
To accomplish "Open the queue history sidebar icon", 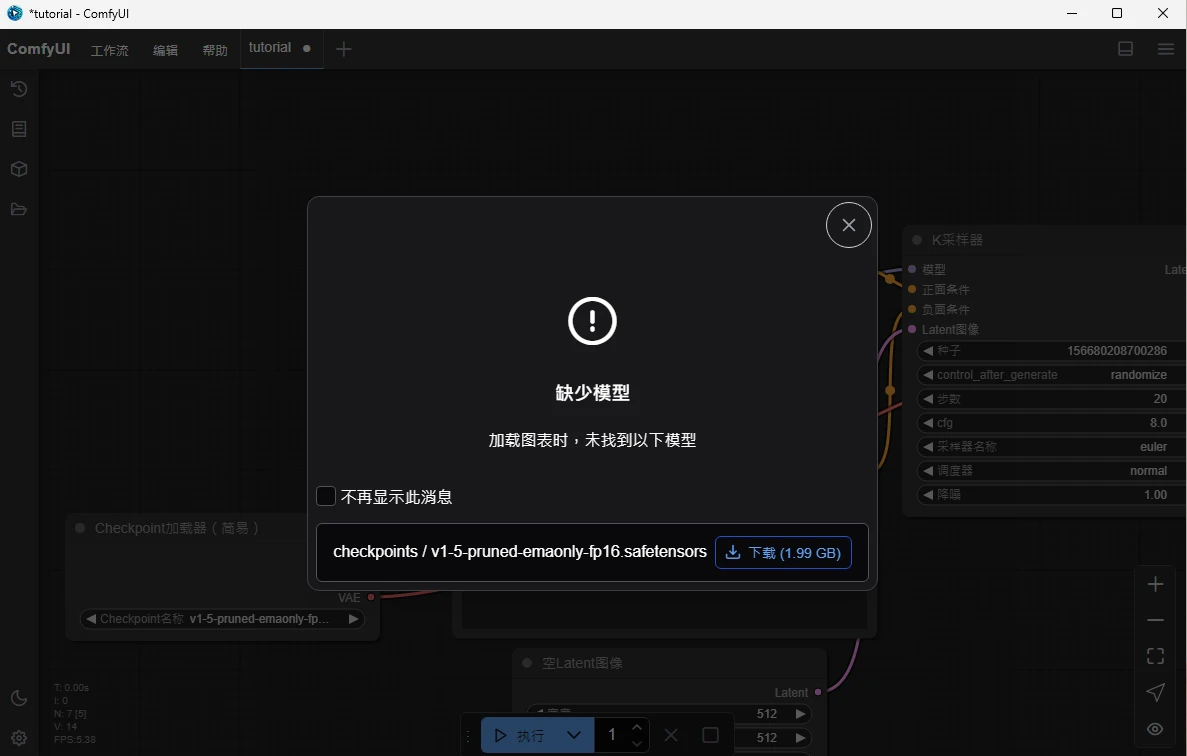I will pos(19,90).
